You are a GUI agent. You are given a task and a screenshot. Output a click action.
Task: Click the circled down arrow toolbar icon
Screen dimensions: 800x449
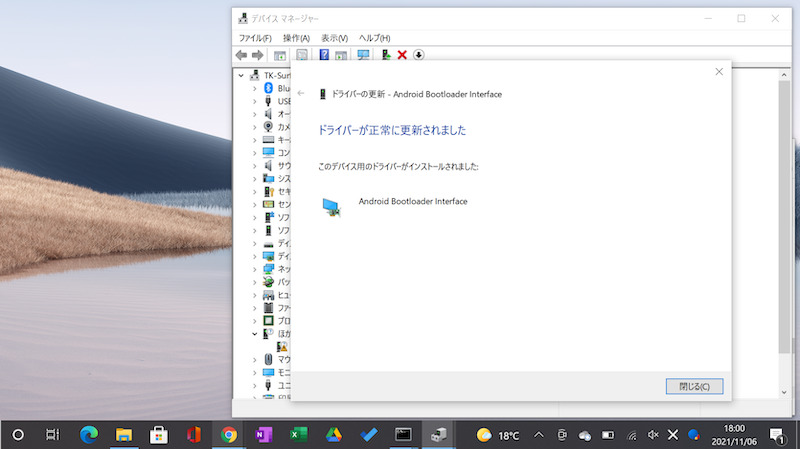419,55
